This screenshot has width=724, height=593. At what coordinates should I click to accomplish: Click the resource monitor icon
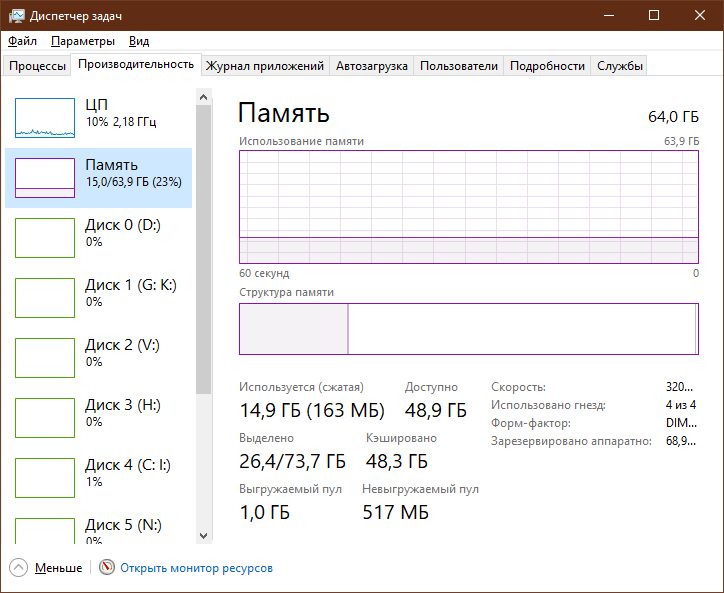(107, 567)
